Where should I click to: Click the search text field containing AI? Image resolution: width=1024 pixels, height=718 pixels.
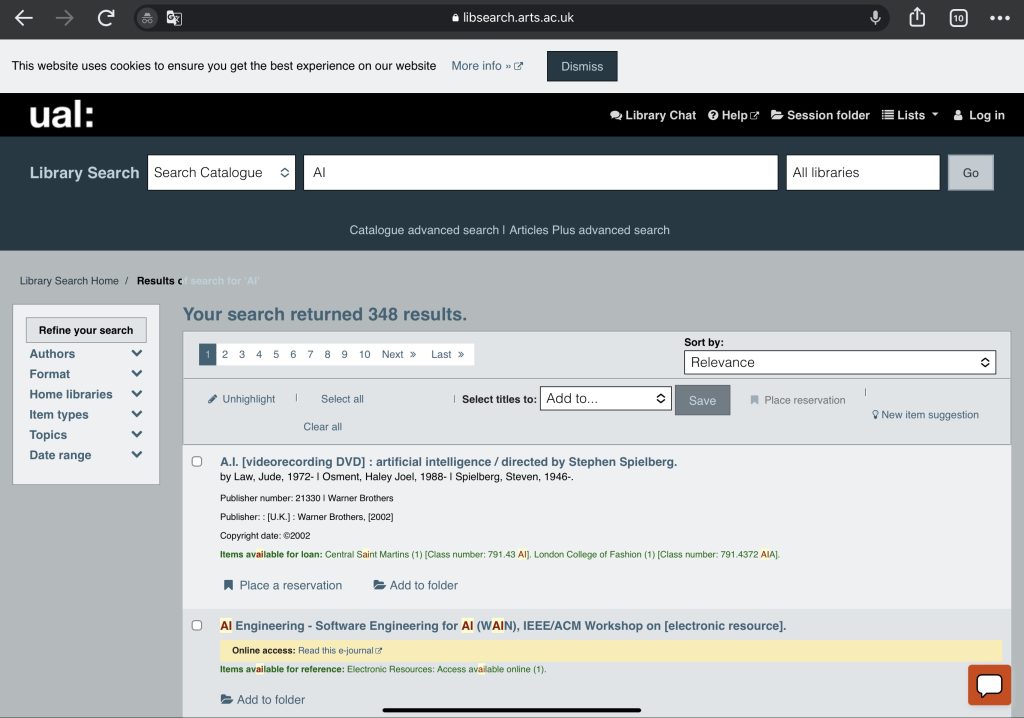coord(540,172)
